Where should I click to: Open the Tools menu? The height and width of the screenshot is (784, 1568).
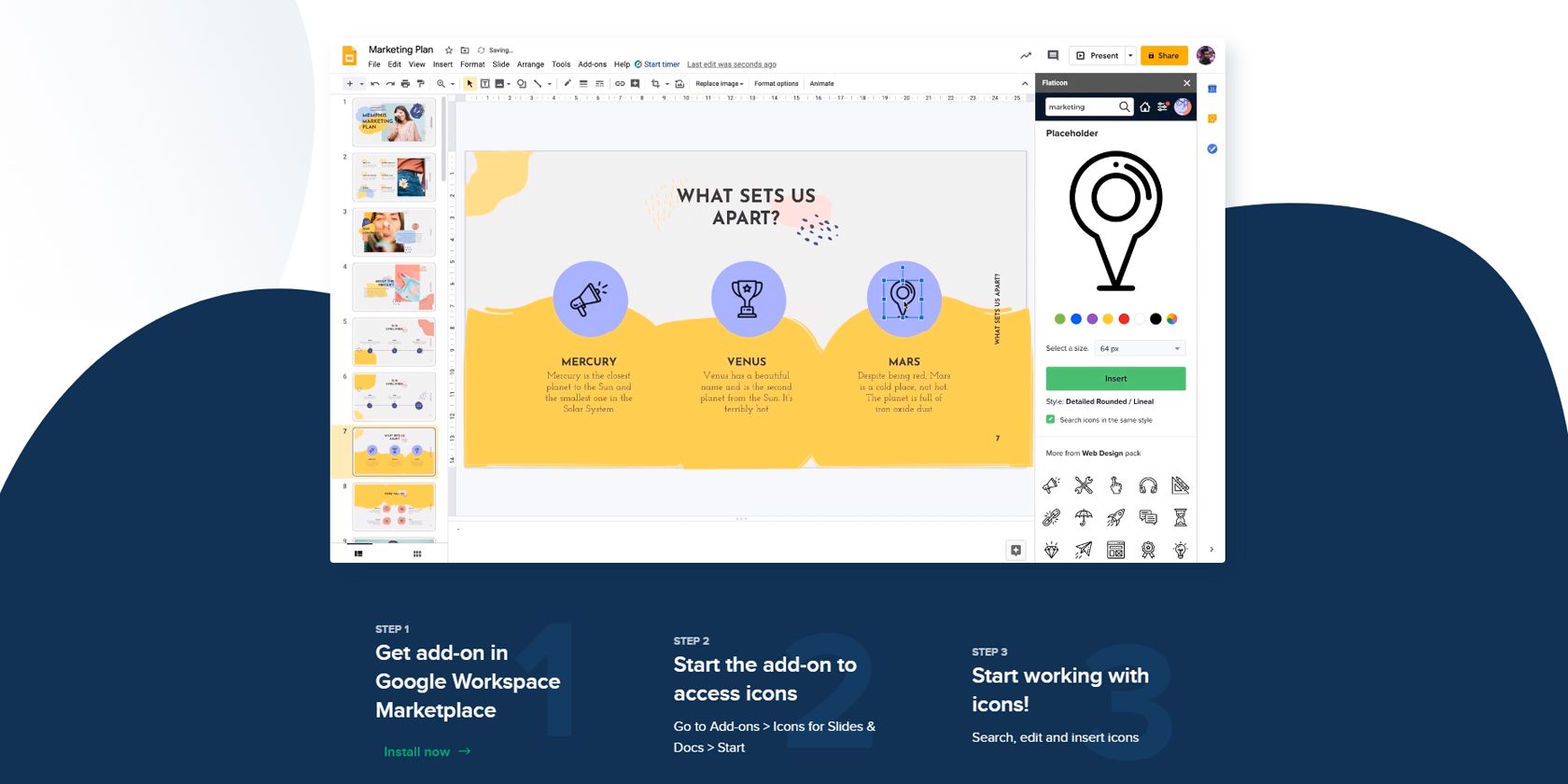click(561, 64)
